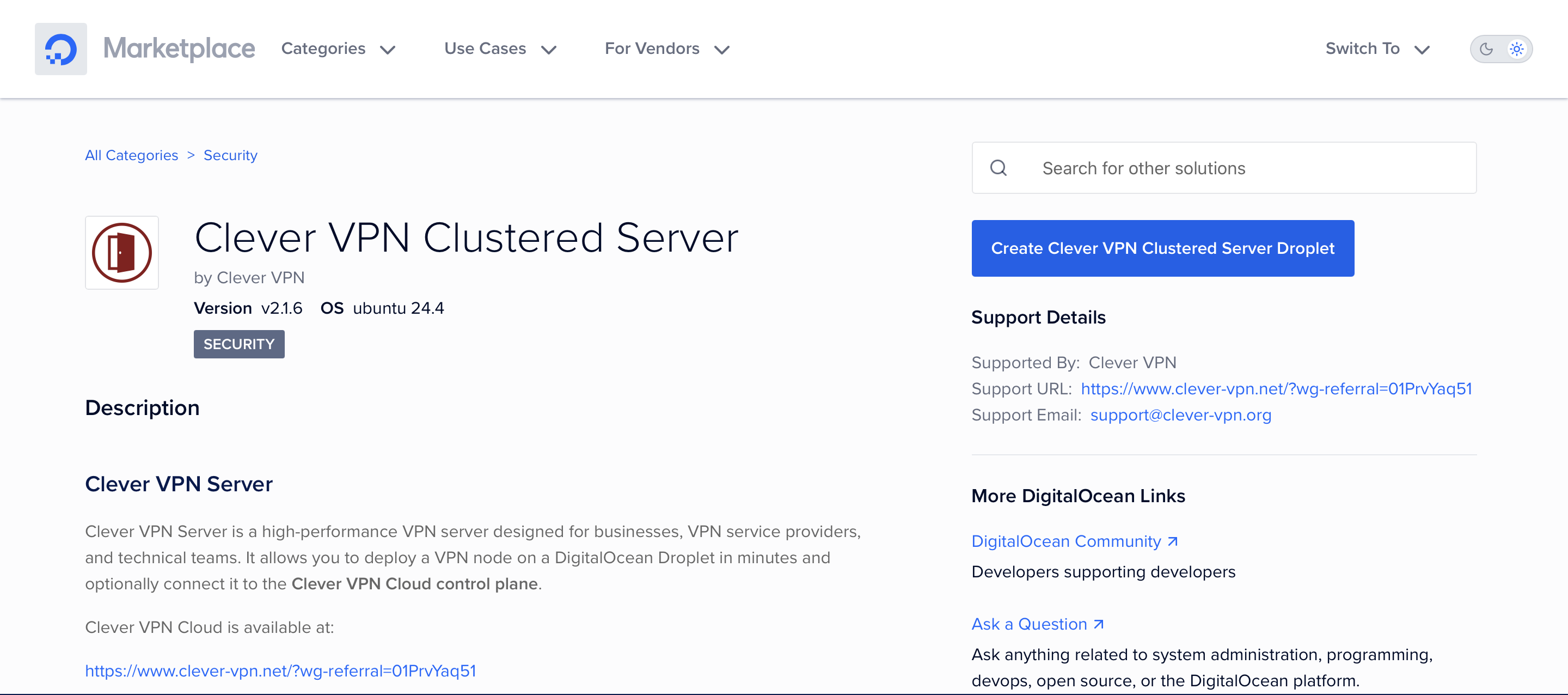This screenshot has height=695, width=1568.
Task: Click external arrow beside DigitalOcean Community
Action: 1172,541
